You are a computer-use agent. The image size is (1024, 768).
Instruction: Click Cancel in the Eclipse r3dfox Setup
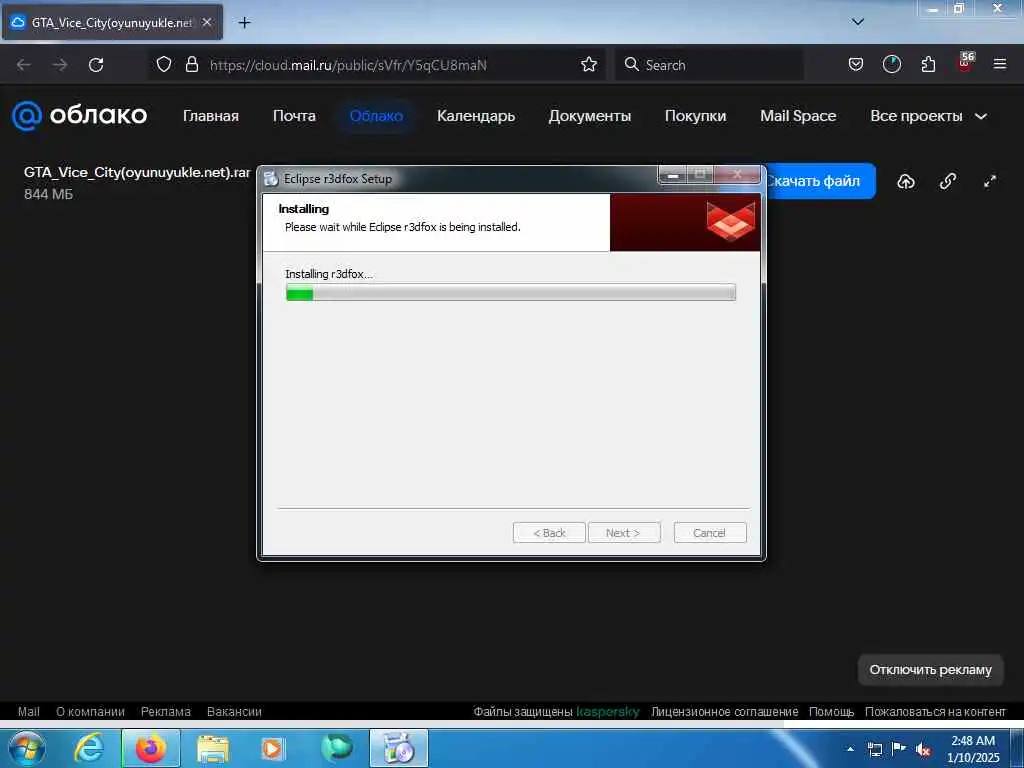[x=709, y=533]
